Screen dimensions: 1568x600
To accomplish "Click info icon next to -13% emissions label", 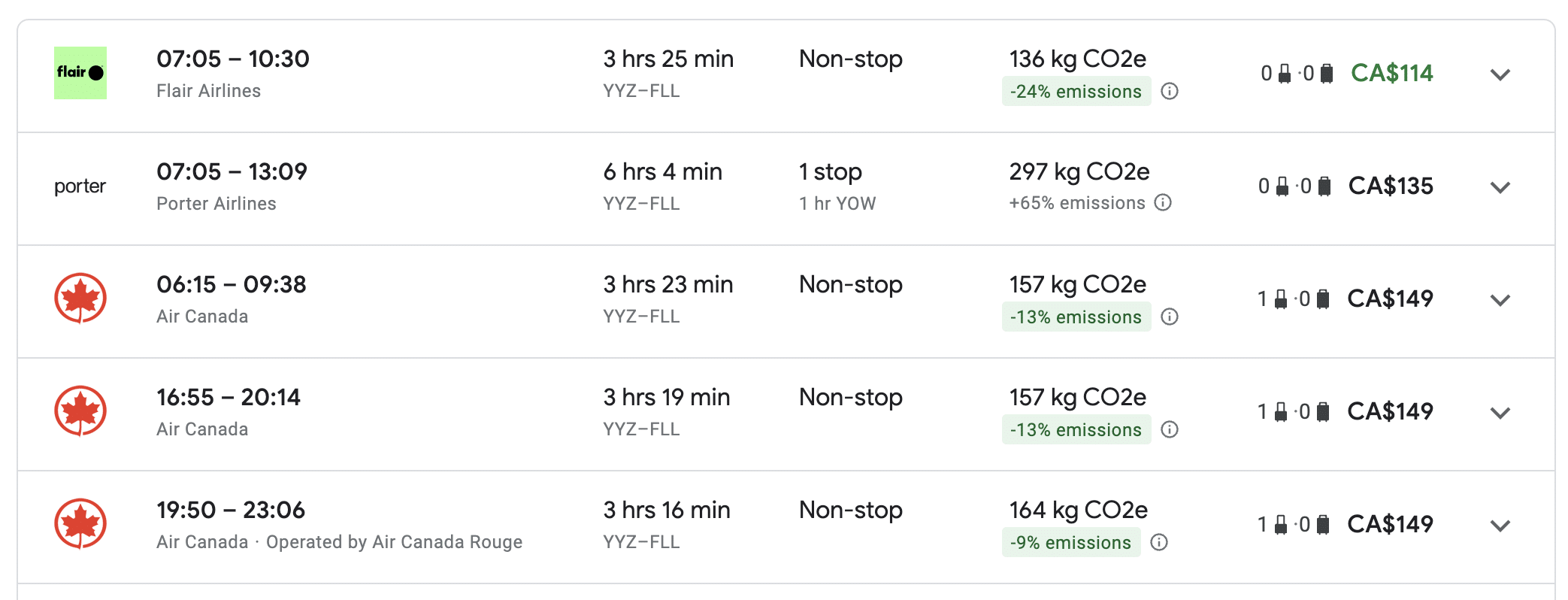I will 1170,317.
